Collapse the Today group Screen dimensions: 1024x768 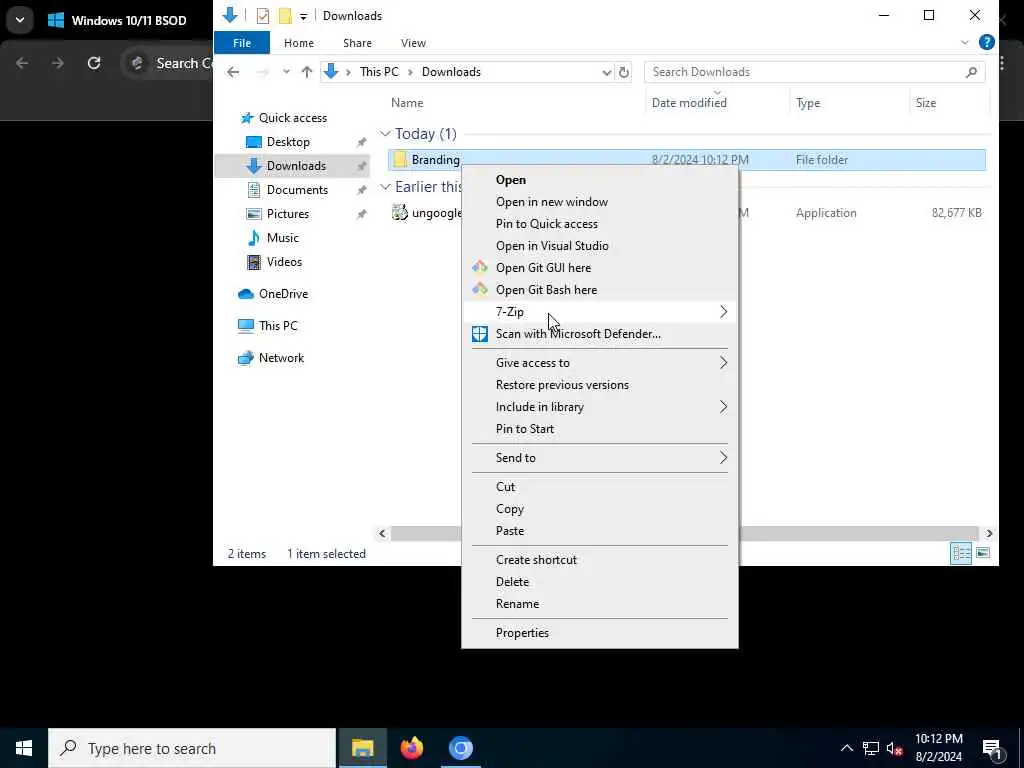click(x=385, y=134)
